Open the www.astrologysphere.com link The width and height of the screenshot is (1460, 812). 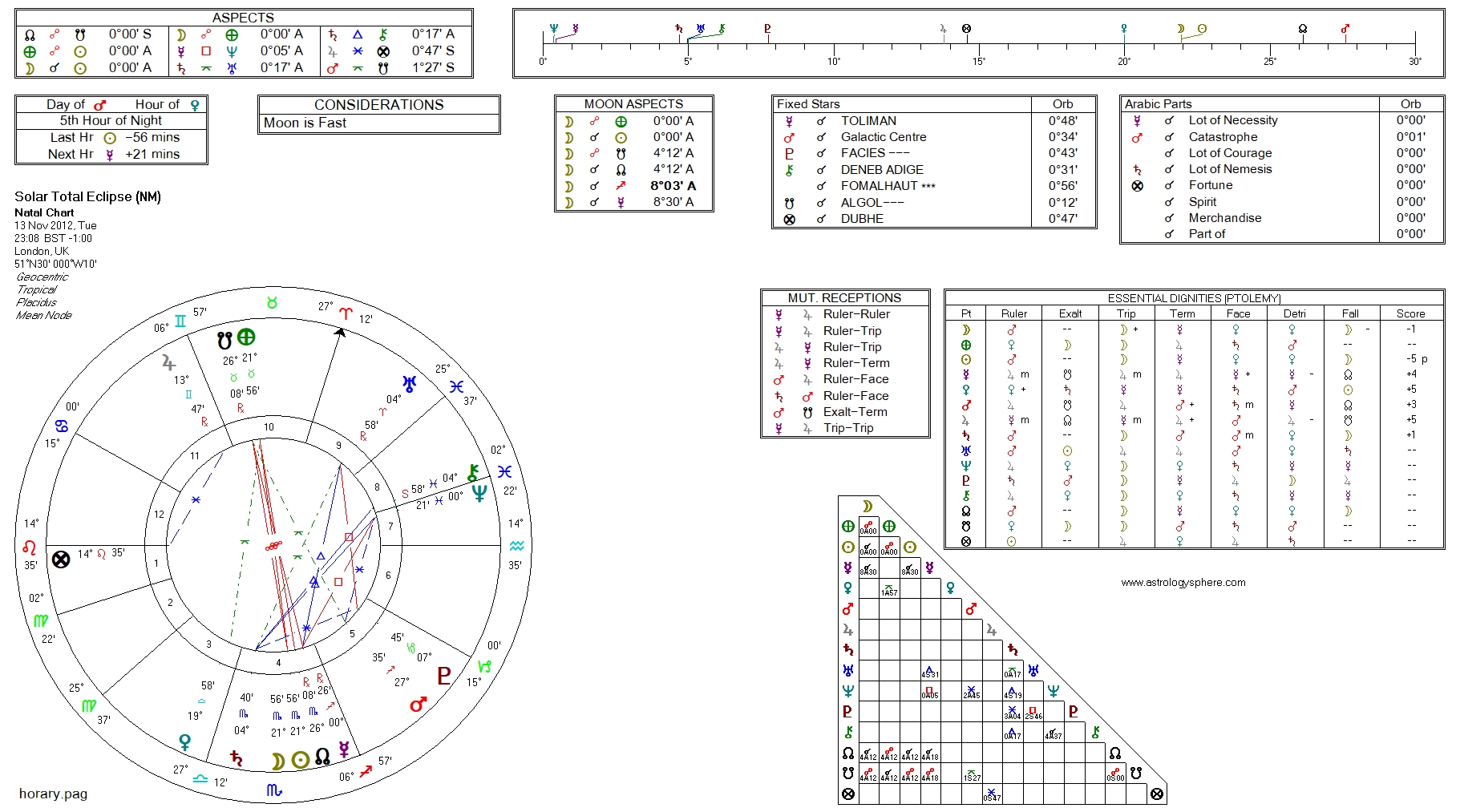1183,583
